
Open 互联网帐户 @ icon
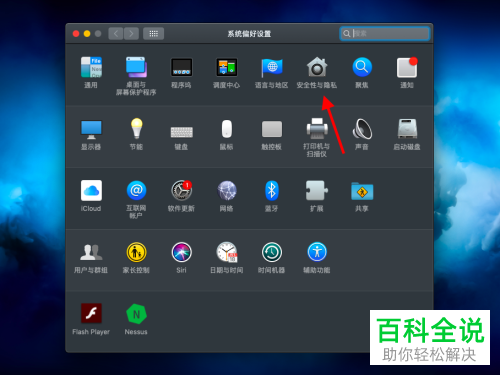coord(136,190)
